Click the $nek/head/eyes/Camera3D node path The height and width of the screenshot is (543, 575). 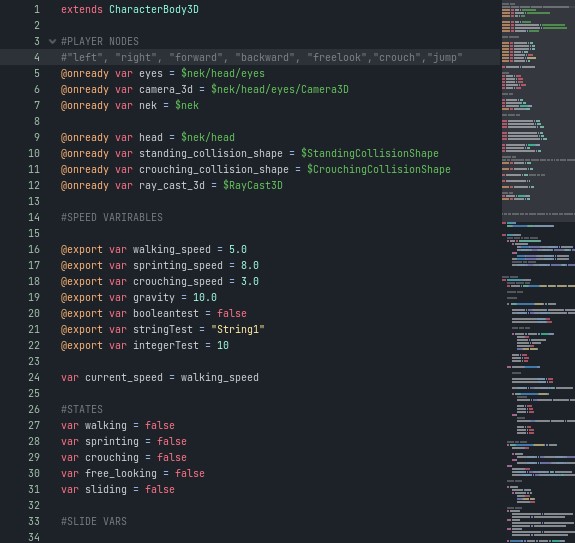click(x=280, y=89)
